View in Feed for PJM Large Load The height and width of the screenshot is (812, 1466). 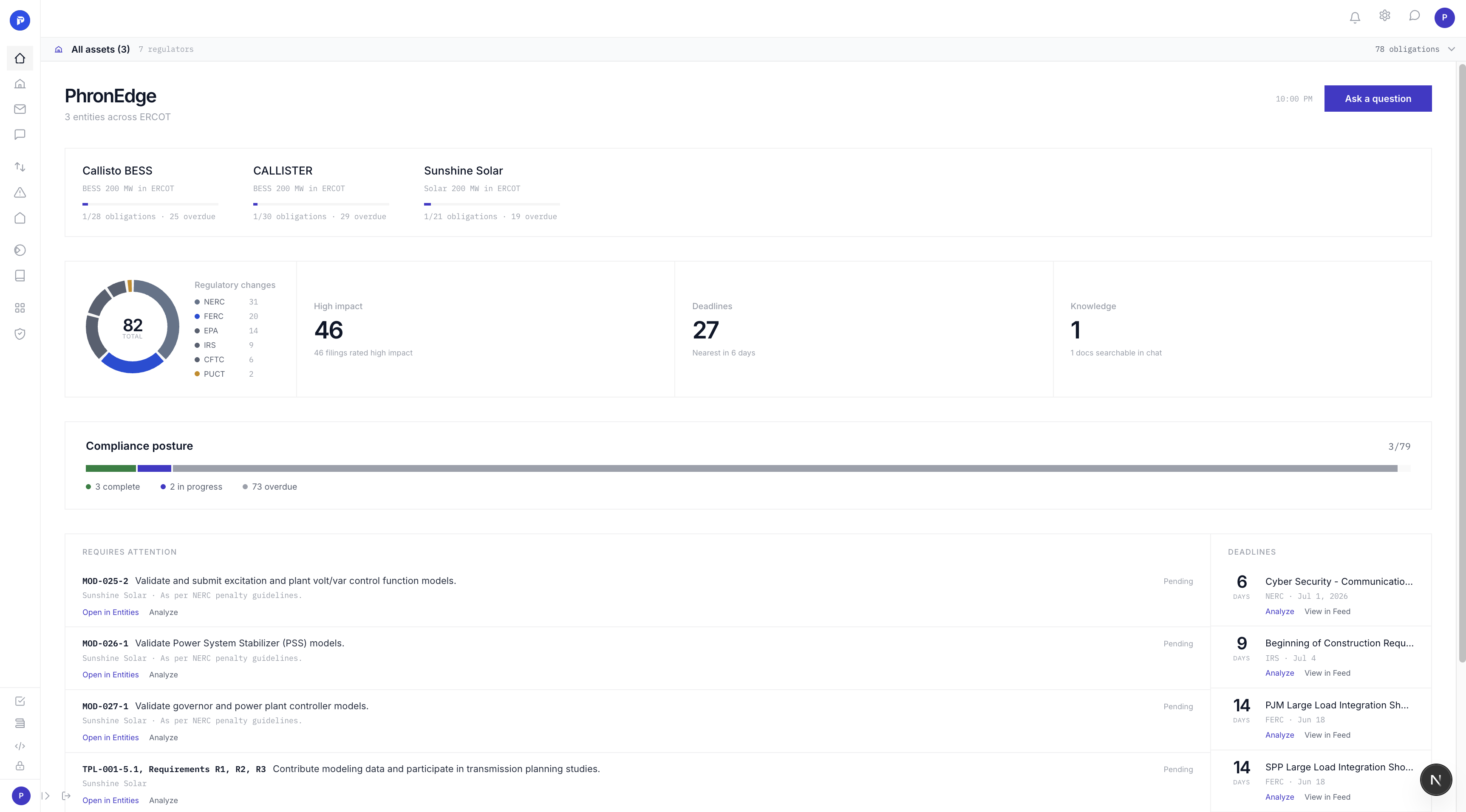point(1327,735)
